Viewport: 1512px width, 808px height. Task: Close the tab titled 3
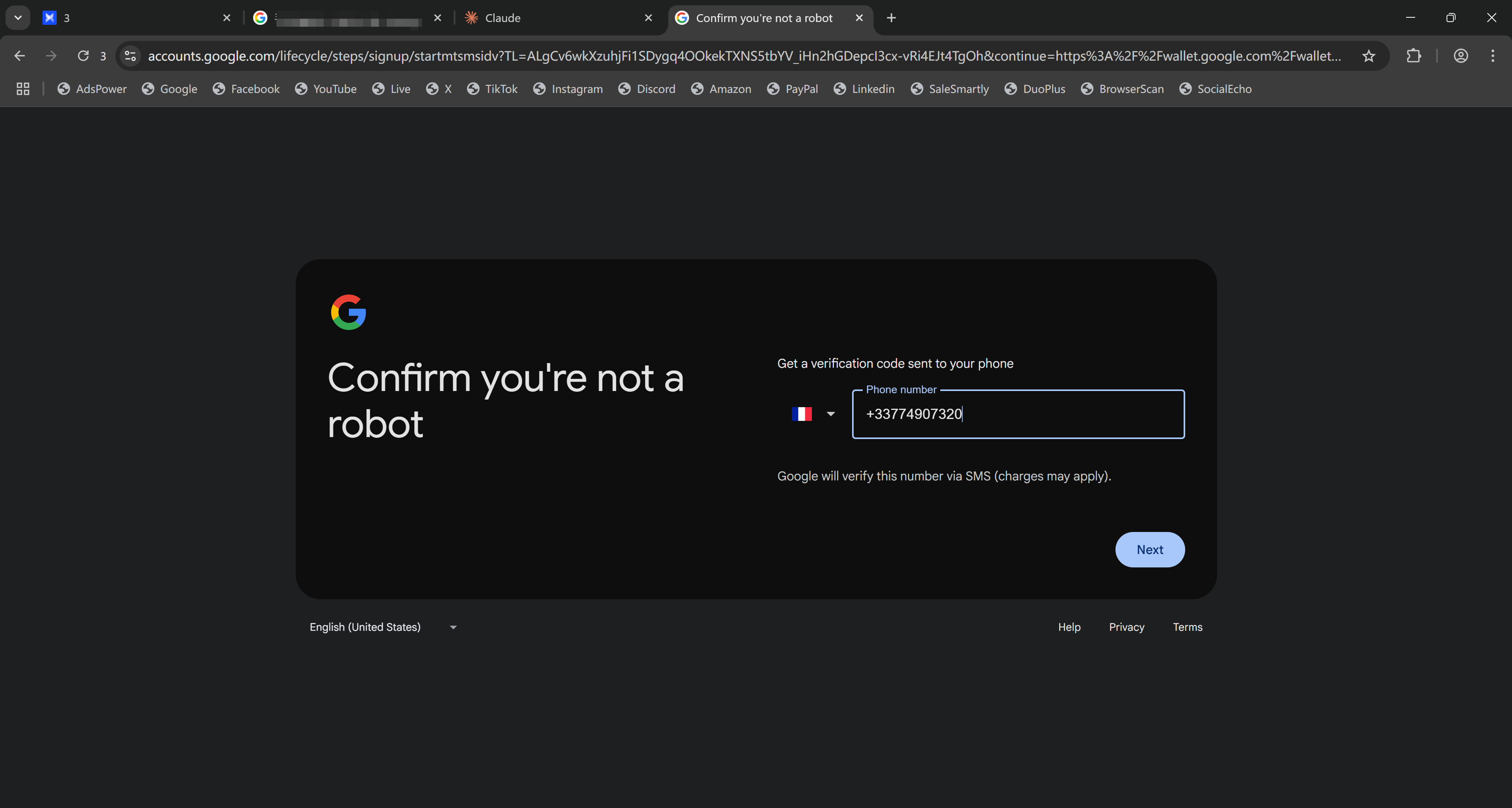[x=227, y=18]
